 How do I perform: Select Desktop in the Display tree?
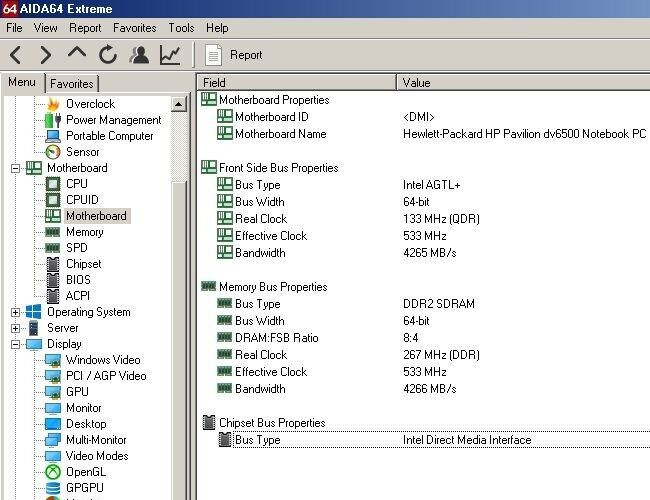(x=86, y=424)
